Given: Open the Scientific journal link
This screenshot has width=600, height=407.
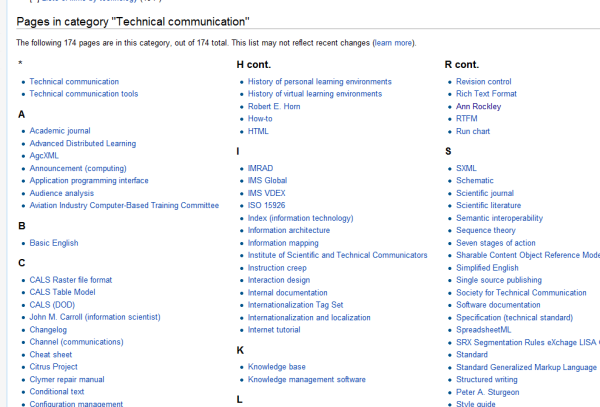Looking at the screenshot, I should [x=484, y=193].
